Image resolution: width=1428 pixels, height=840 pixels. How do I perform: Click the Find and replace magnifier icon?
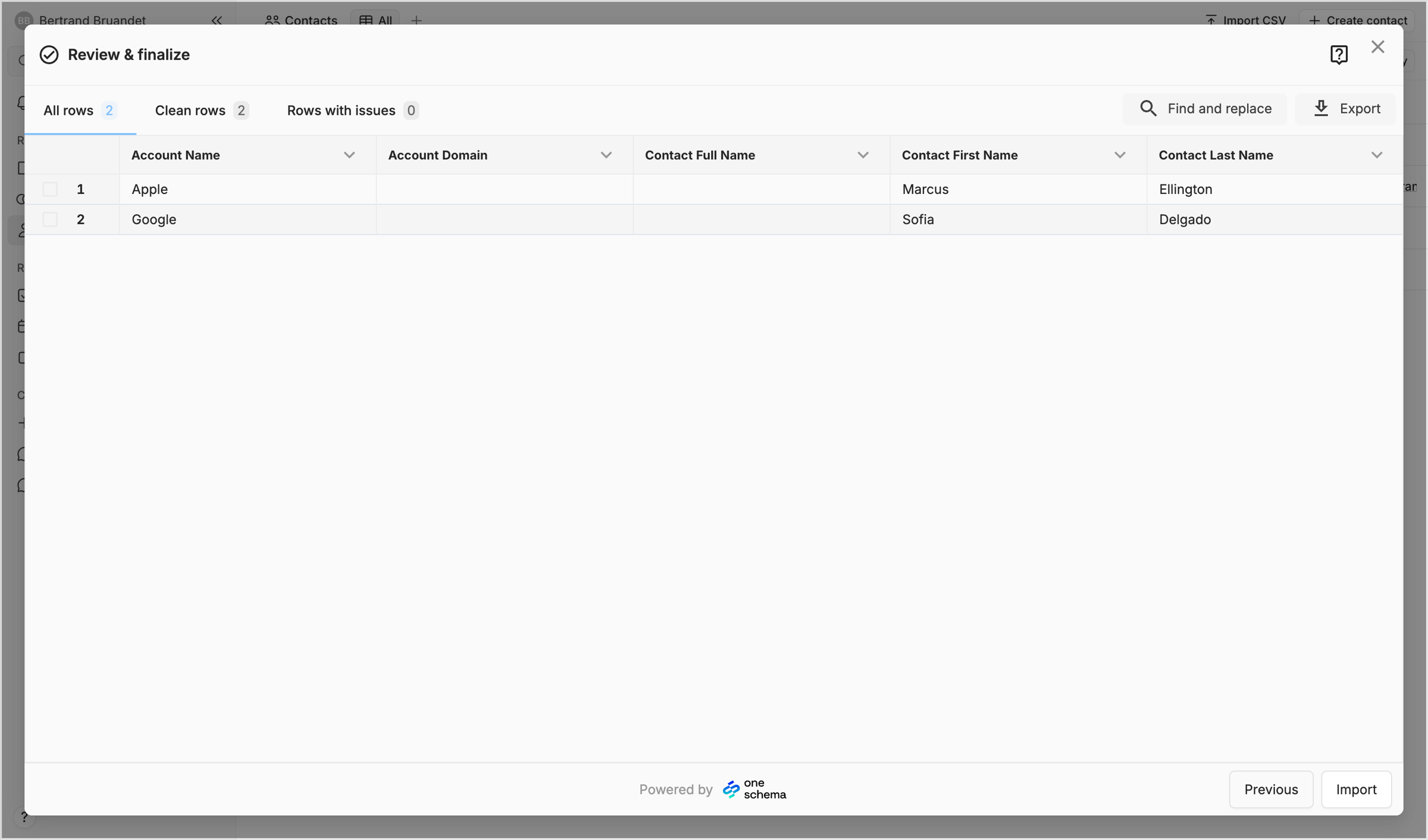(1148, 108)
